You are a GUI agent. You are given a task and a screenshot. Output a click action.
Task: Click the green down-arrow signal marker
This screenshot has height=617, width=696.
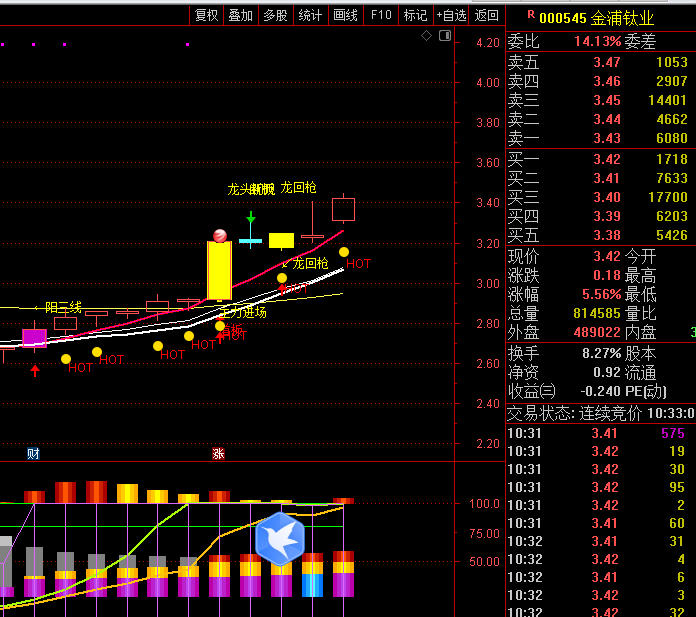tap(251, 217)
